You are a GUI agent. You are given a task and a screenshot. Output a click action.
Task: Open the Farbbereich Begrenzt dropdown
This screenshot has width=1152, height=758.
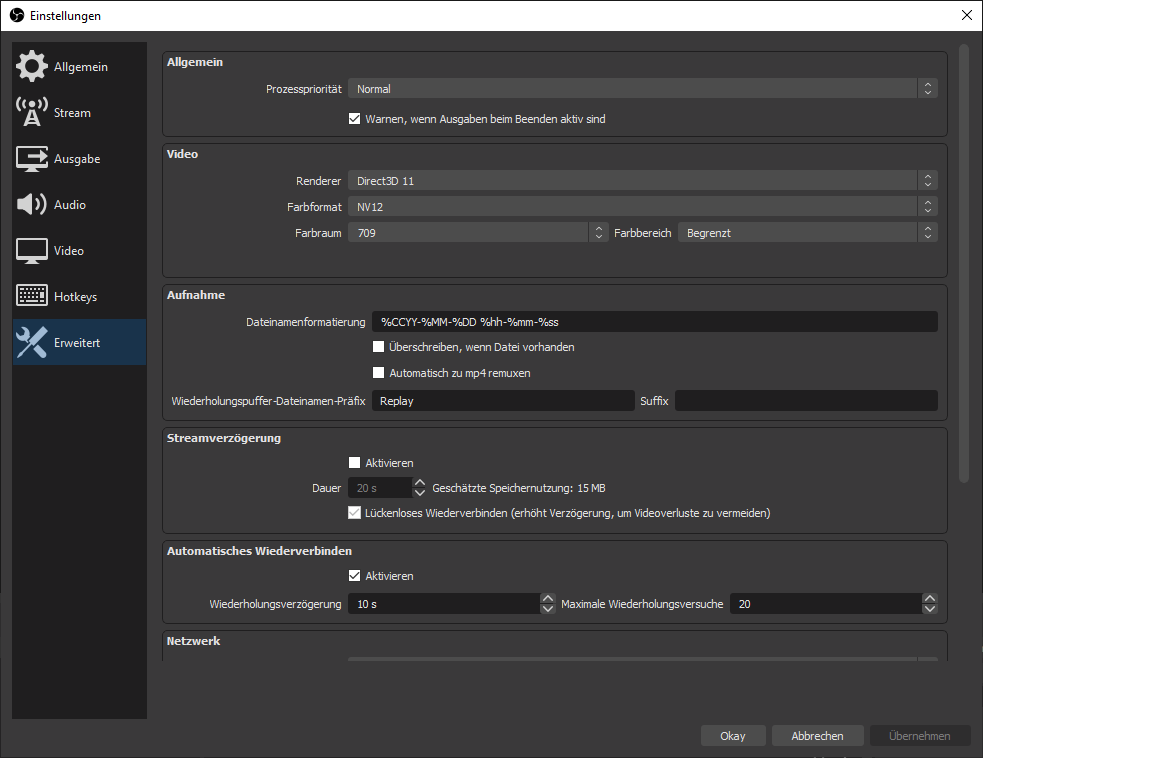point(807,233)
